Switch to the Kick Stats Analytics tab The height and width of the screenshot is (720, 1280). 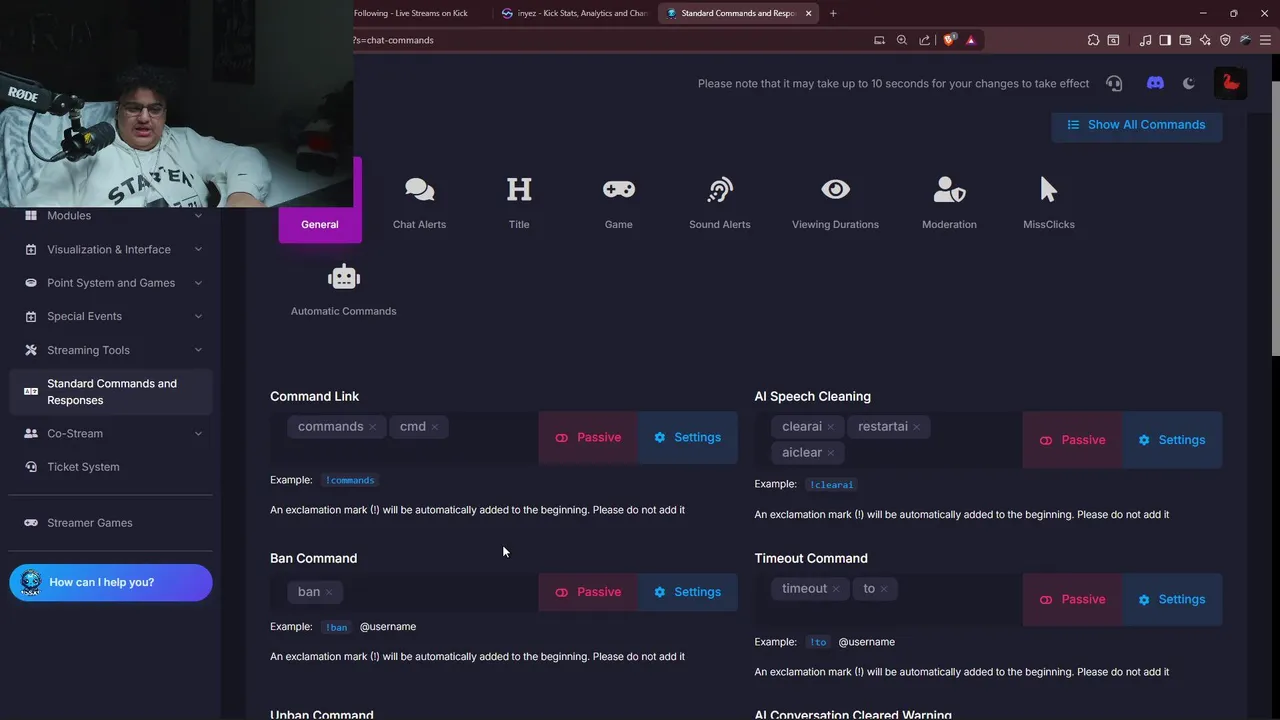[574, 13]
